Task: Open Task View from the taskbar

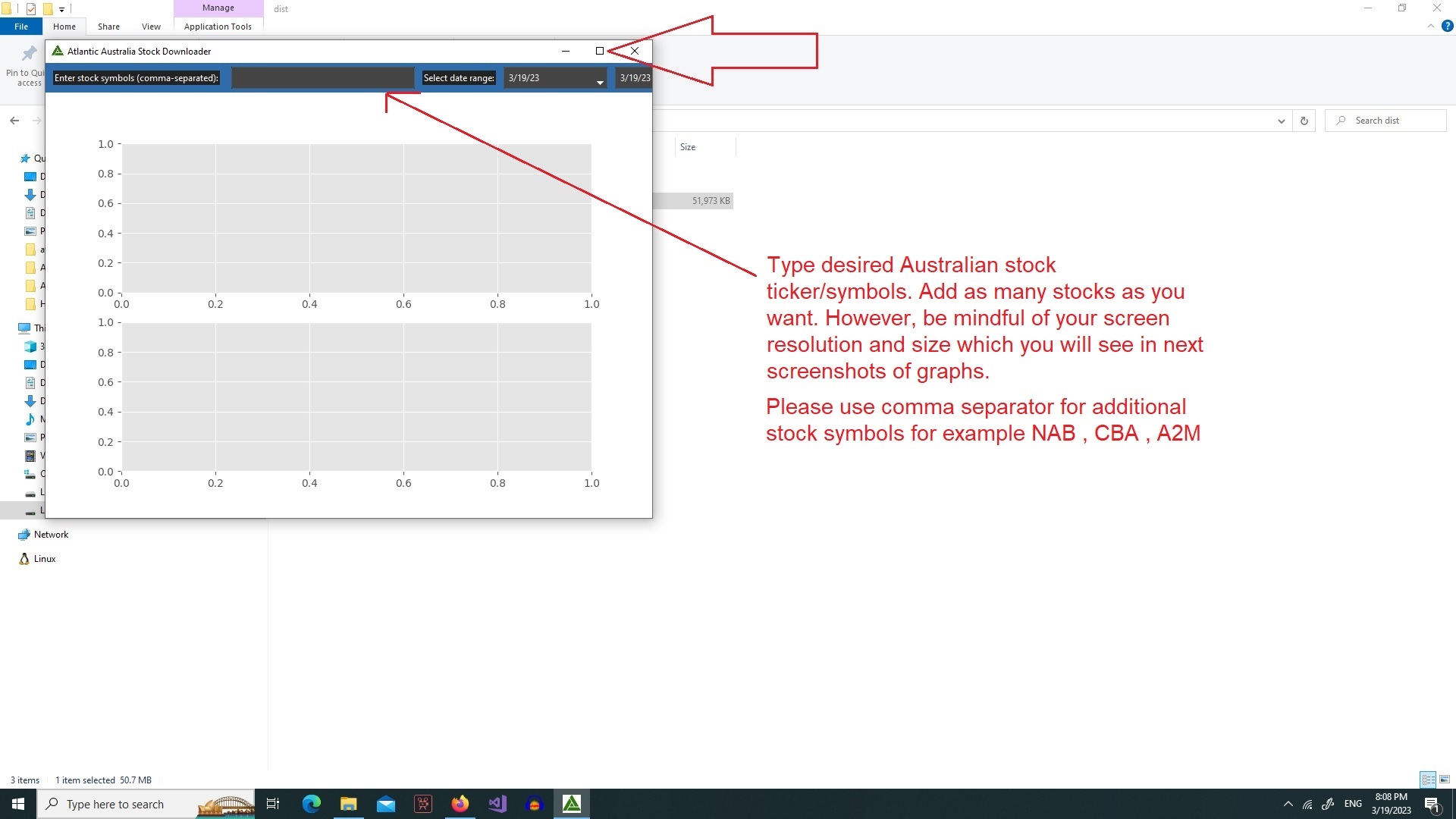Action: (x=273, y=804)
